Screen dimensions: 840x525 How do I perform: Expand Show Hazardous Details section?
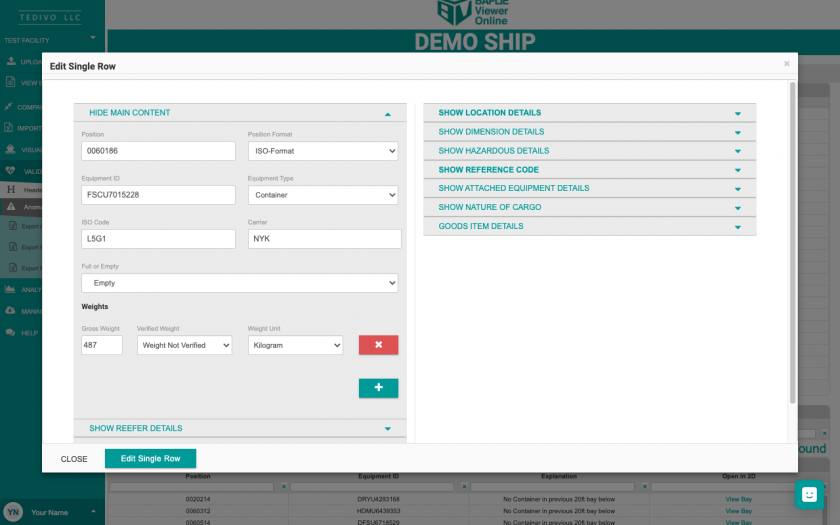click(x=590, y=151)
